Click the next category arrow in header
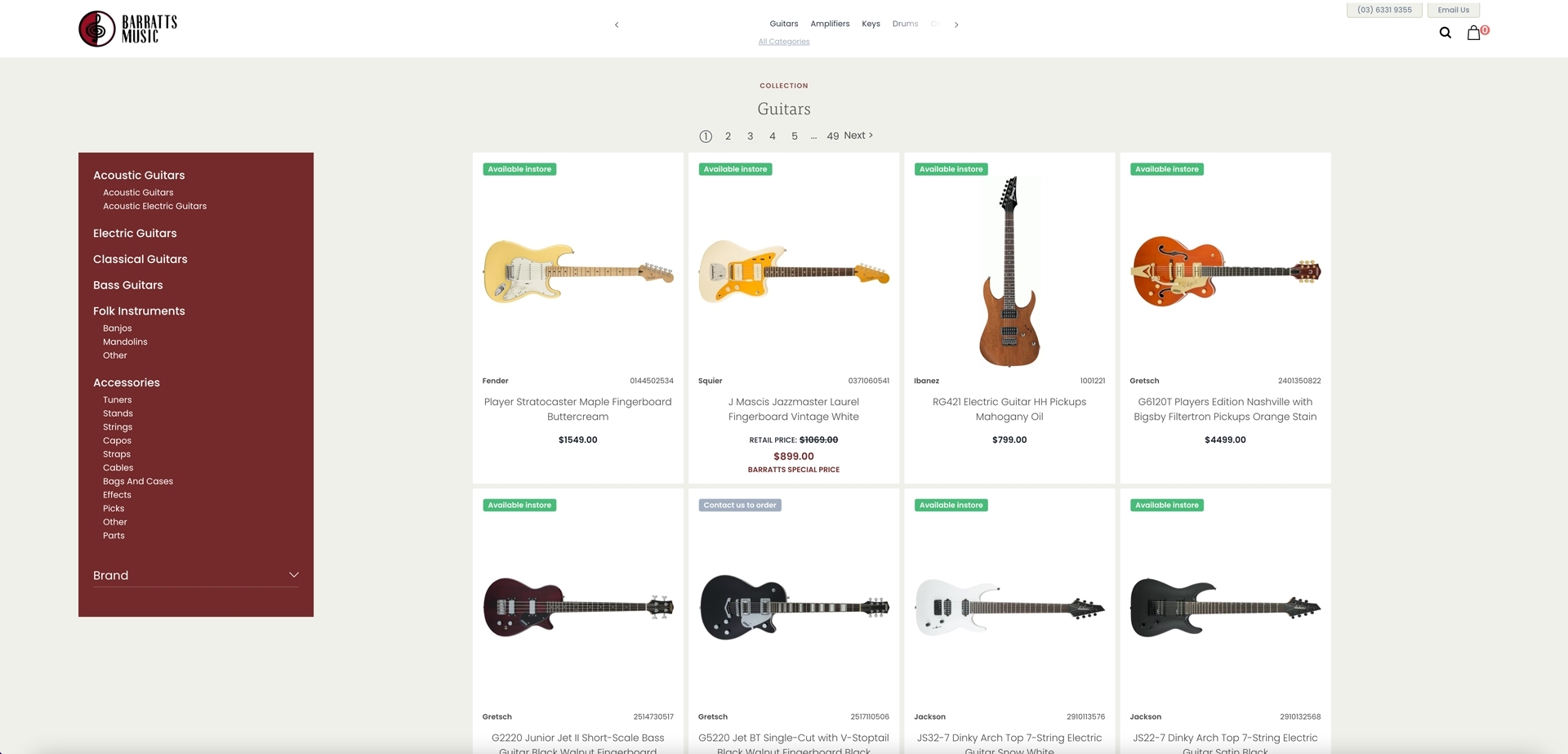The image size is (1568, 754). [x=956, y=25]
